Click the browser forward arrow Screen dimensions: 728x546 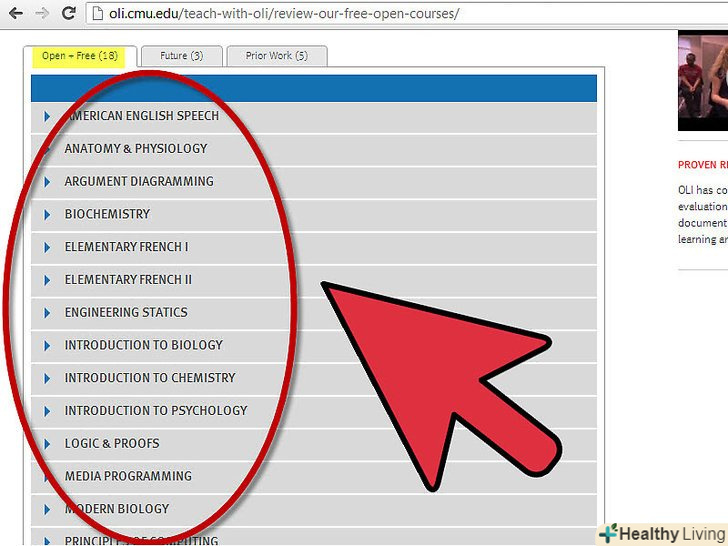[x=42, y=13]
